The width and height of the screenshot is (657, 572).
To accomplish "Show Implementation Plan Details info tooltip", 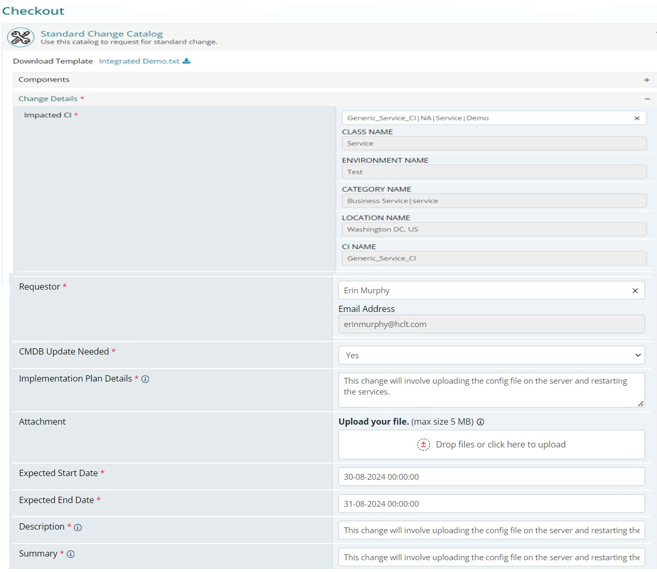I will (146, 380).
